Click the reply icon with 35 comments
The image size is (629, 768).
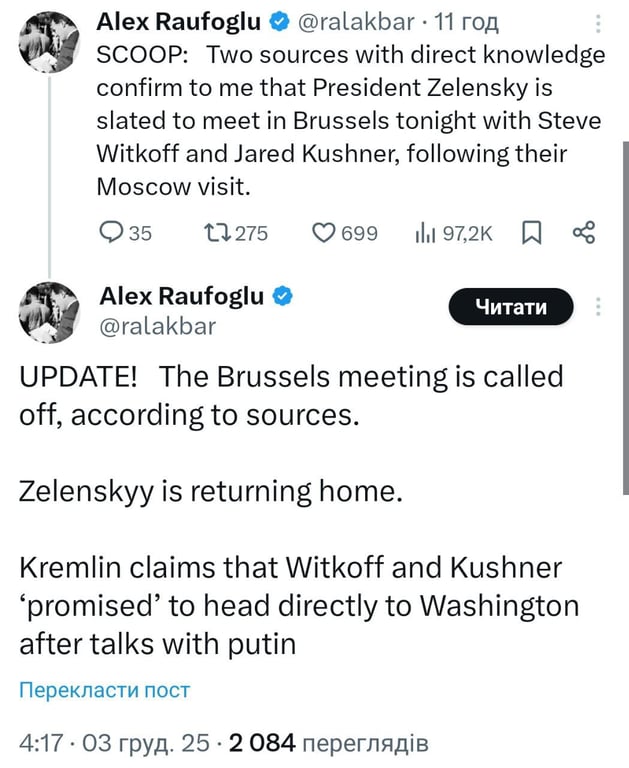pos(112,233)
